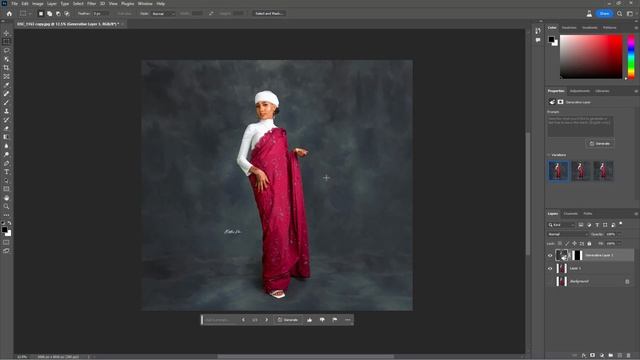The image size is (640, 360).
Task: Hide Layer 1 via its eye icon
Action: click(x=550, y=269)
